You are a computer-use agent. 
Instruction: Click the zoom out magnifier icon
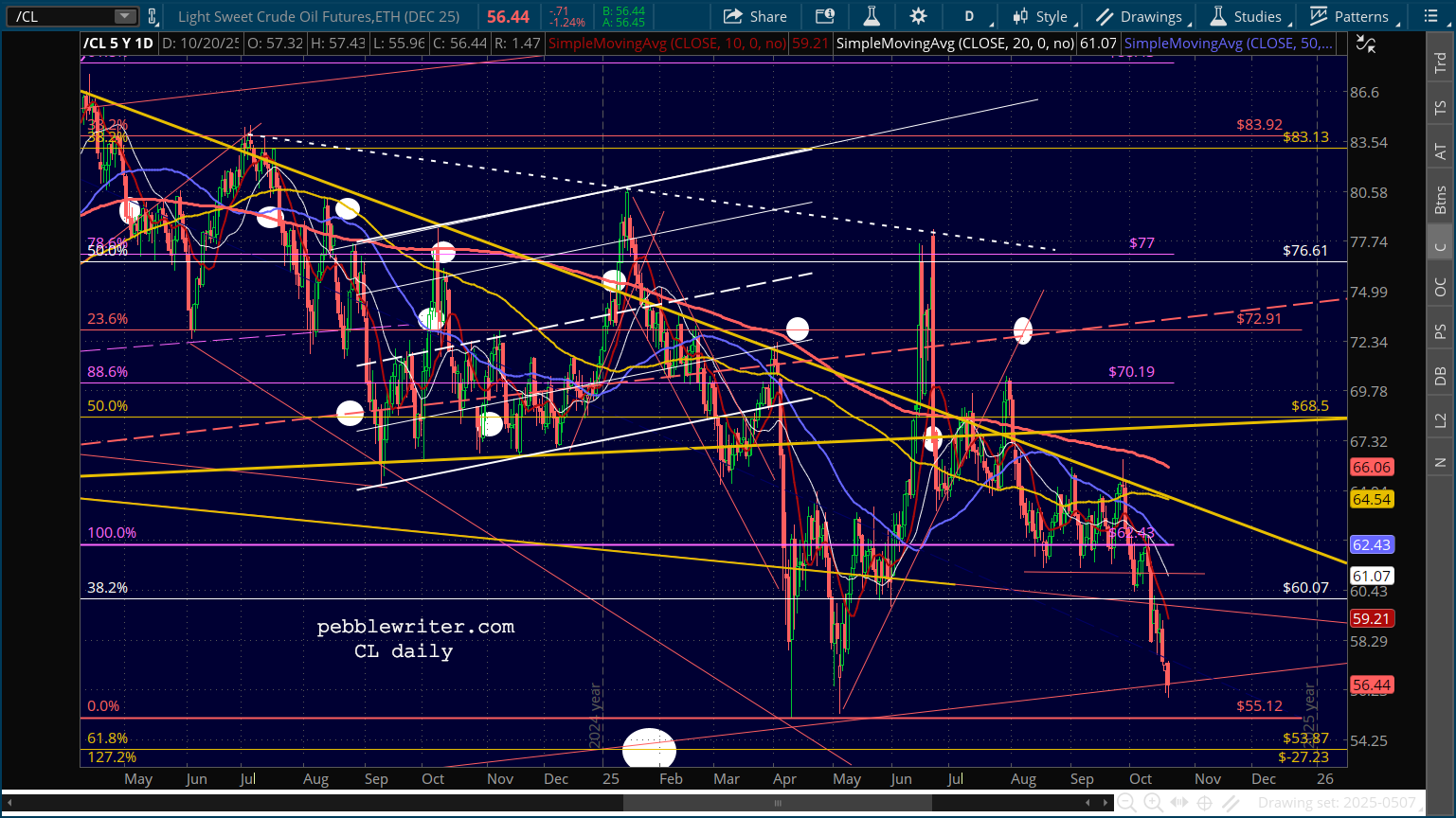tap(1127, 803)
